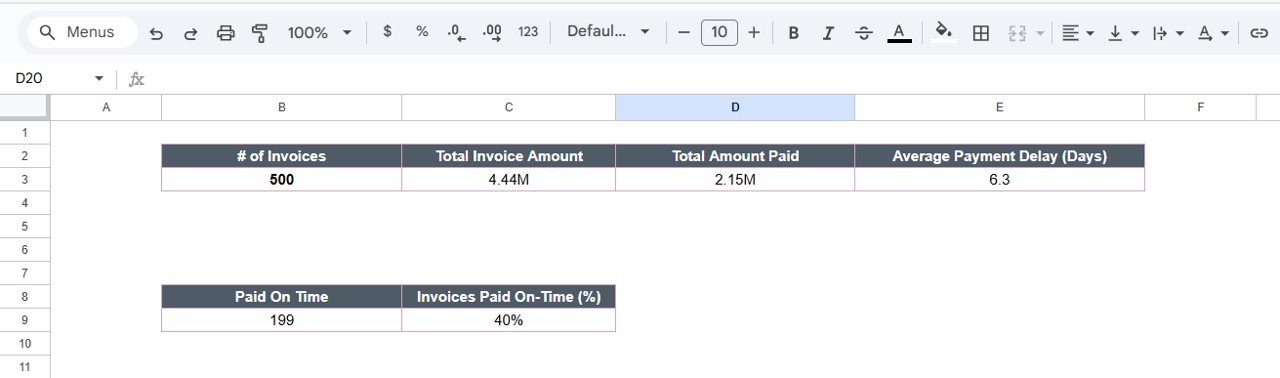This screenshot has height=378, width=1280.
Task: Click the font size field showing 10
Action: point(719,32)
